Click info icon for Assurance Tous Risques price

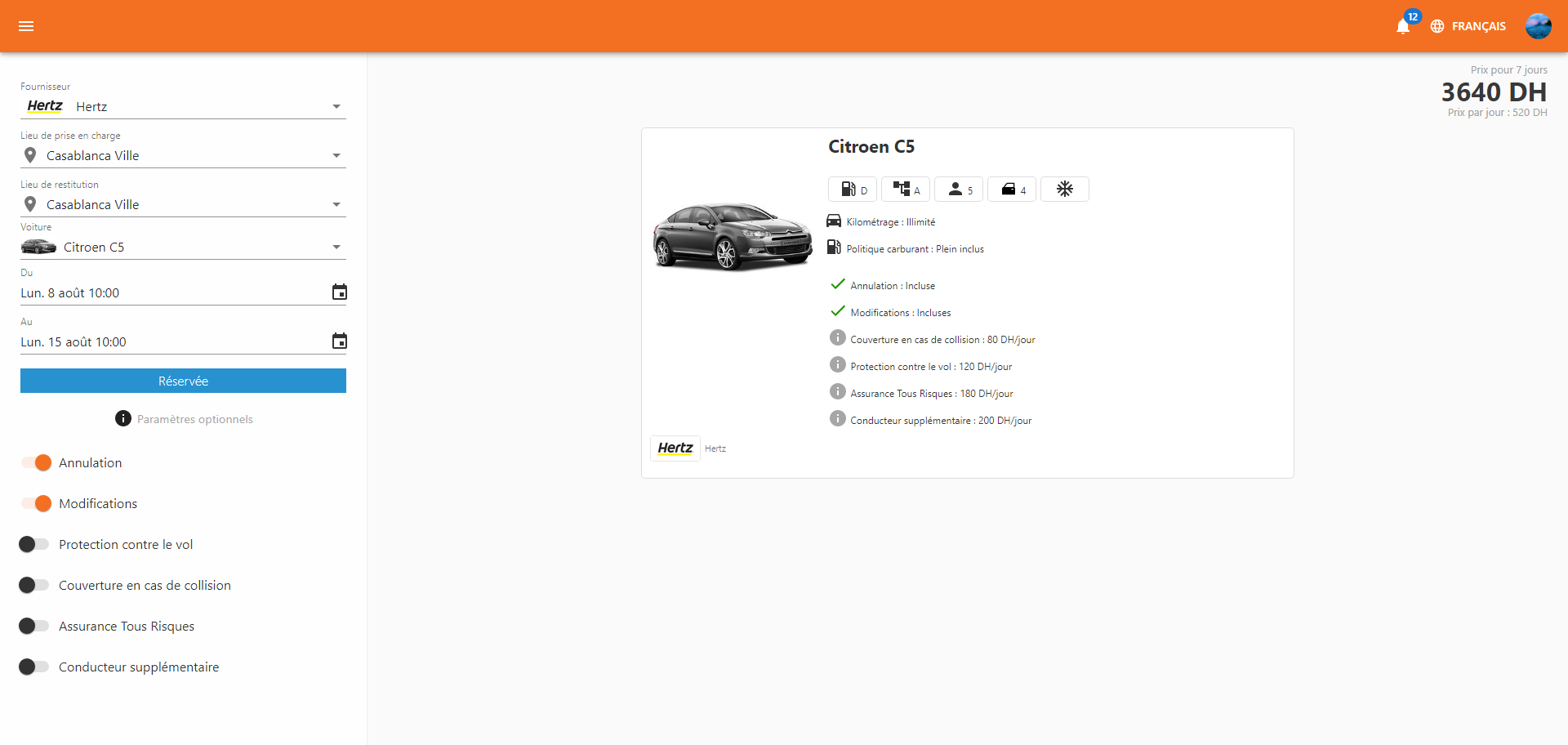pyautogui.click(x=838, y=391)
